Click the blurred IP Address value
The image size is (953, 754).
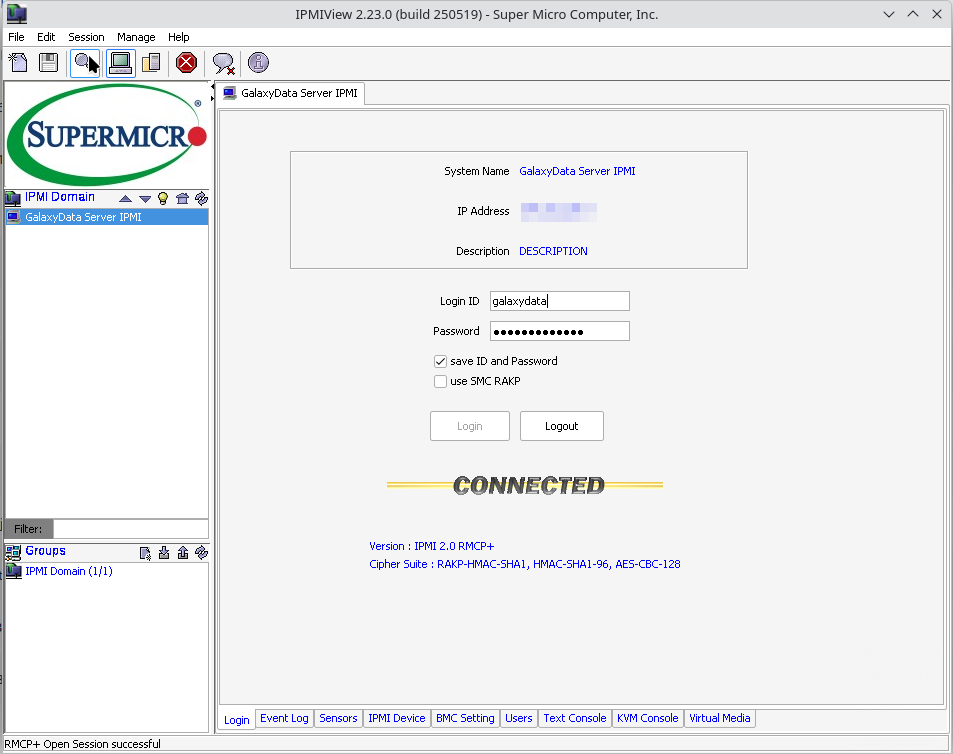tap(559, 211)
